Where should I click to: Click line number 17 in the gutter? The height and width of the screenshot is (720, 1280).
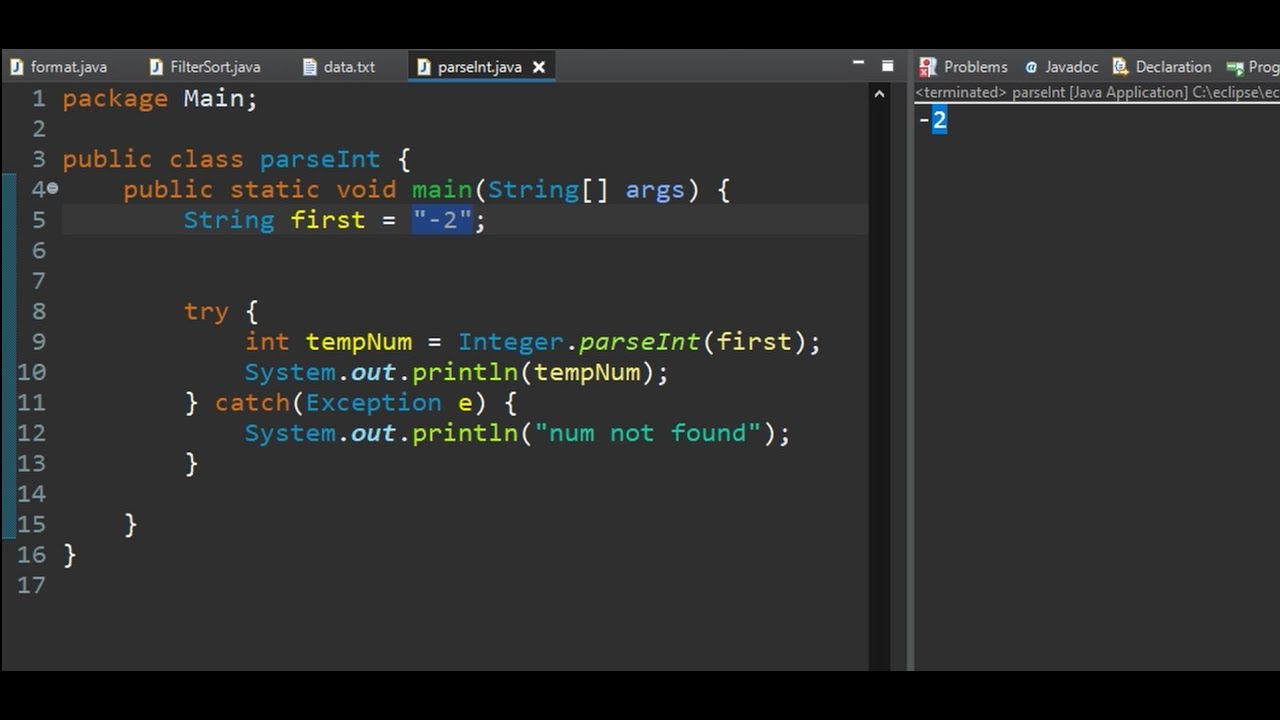coord(31,585)
